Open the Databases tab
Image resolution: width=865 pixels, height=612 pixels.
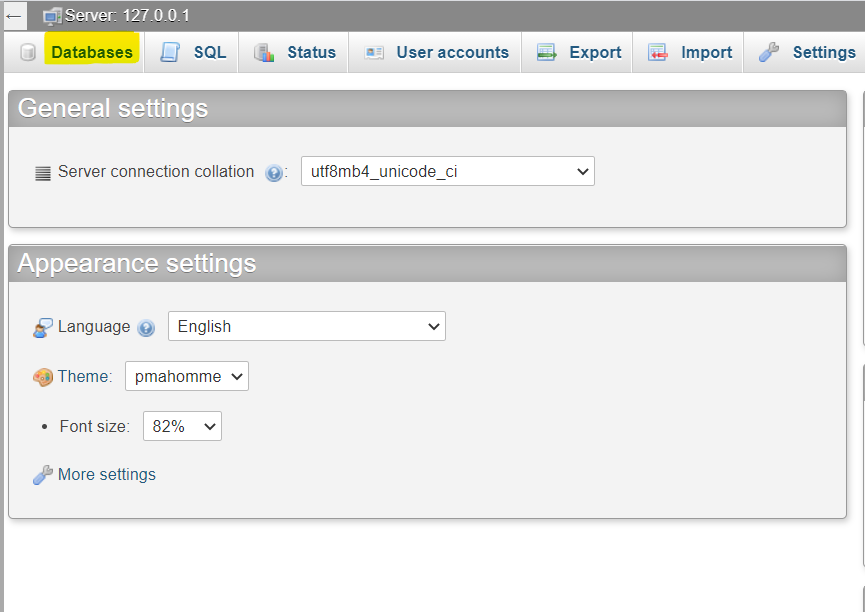pos(92,52)
